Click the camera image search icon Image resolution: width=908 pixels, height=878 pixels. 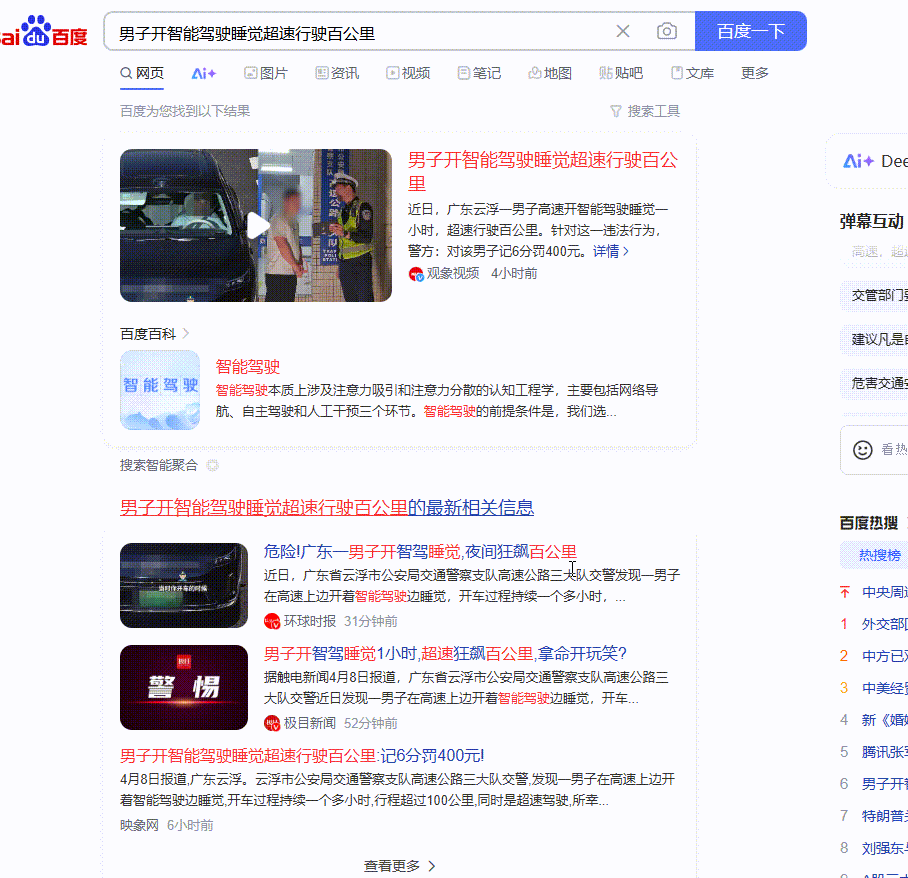click(667, 32)
